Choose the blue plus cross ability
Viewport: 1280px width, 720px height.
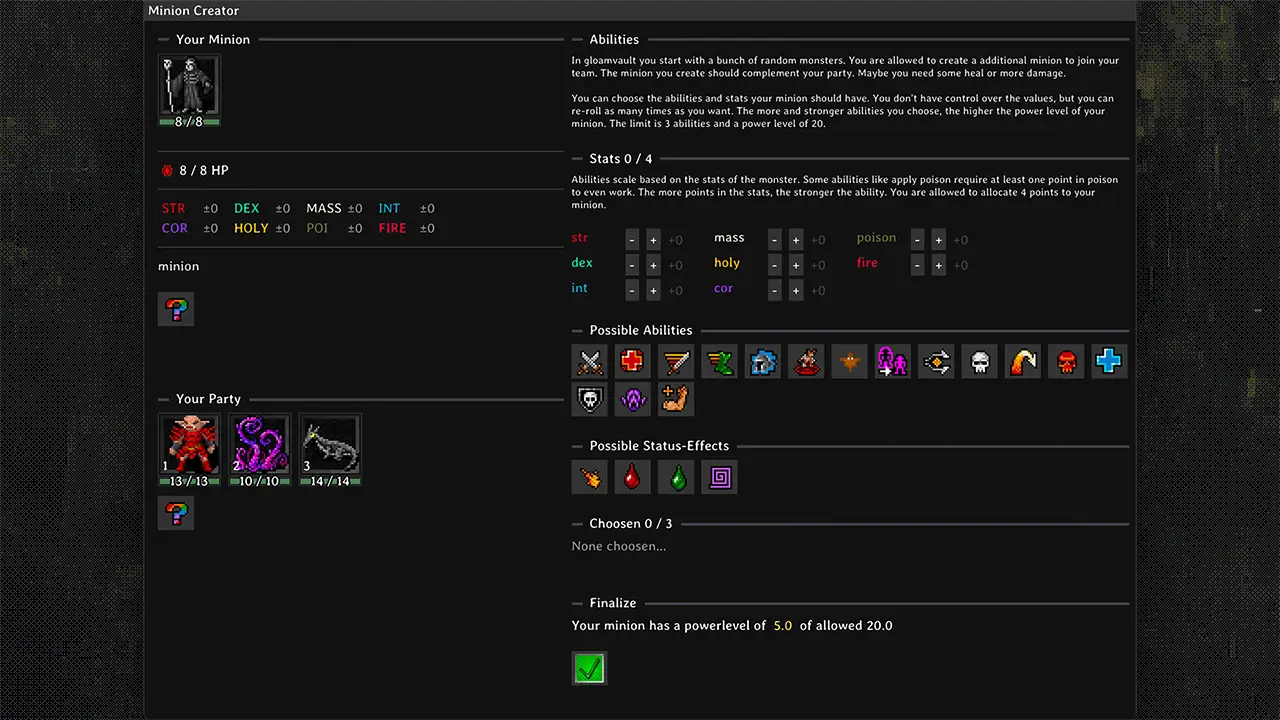pos(1108,361)
